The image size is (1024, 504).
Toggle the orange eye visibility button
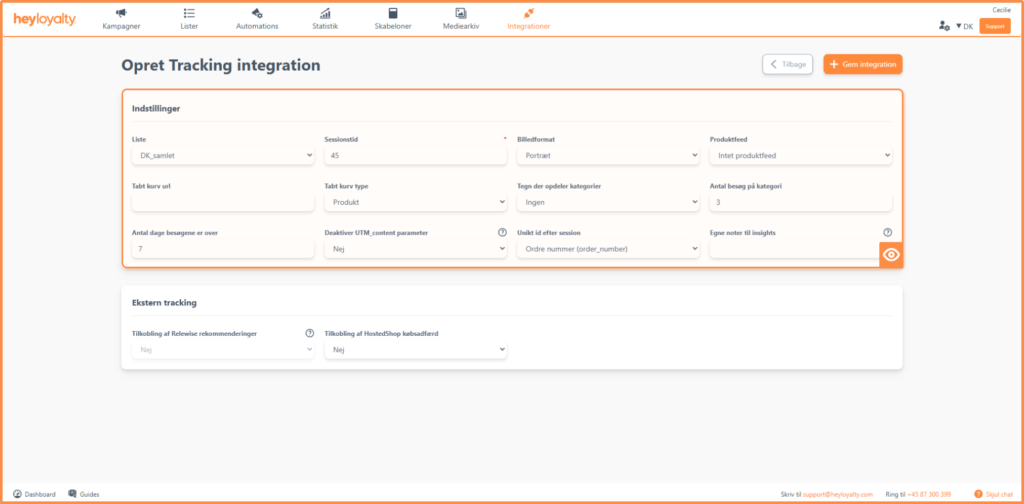pos(891,255)
